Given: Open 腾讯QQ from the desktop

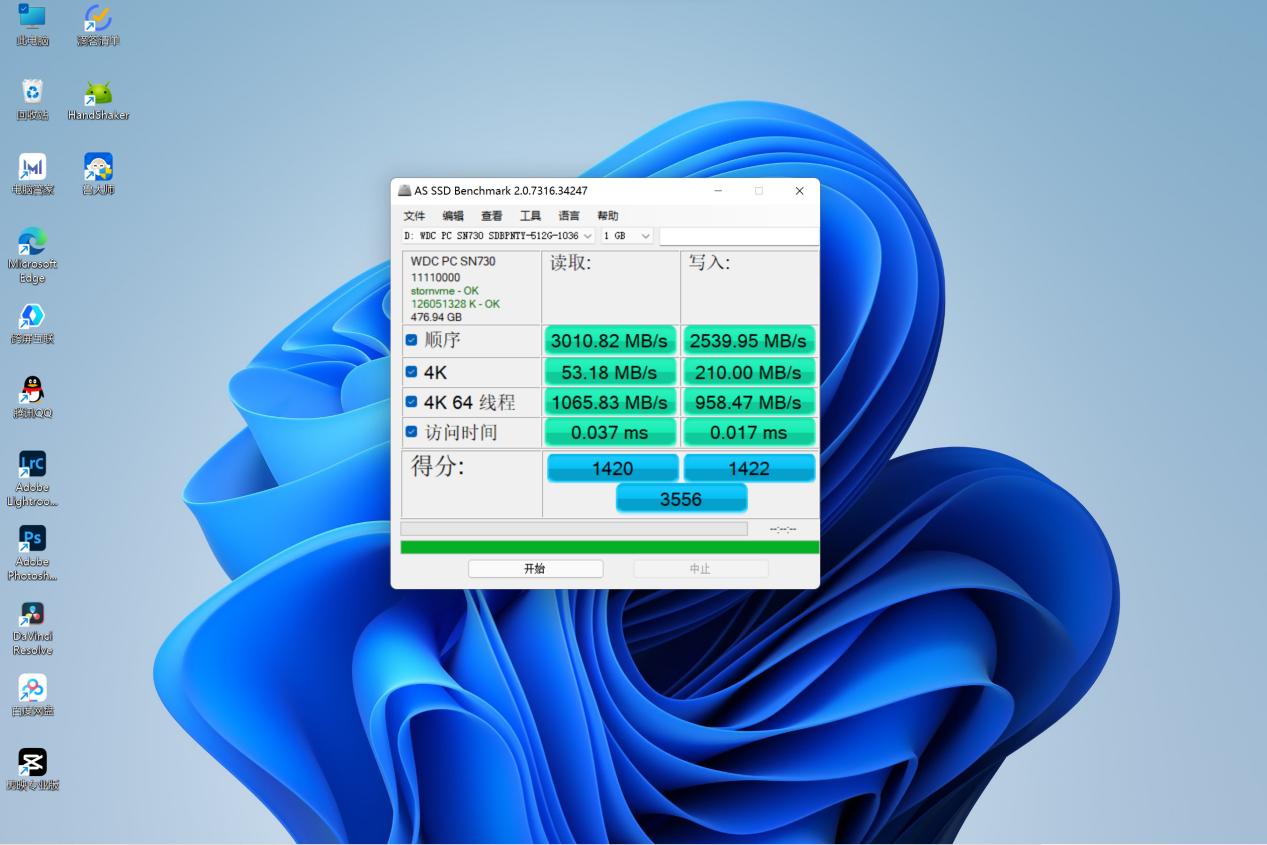Looking at the screenshot, I should point(32,390).
